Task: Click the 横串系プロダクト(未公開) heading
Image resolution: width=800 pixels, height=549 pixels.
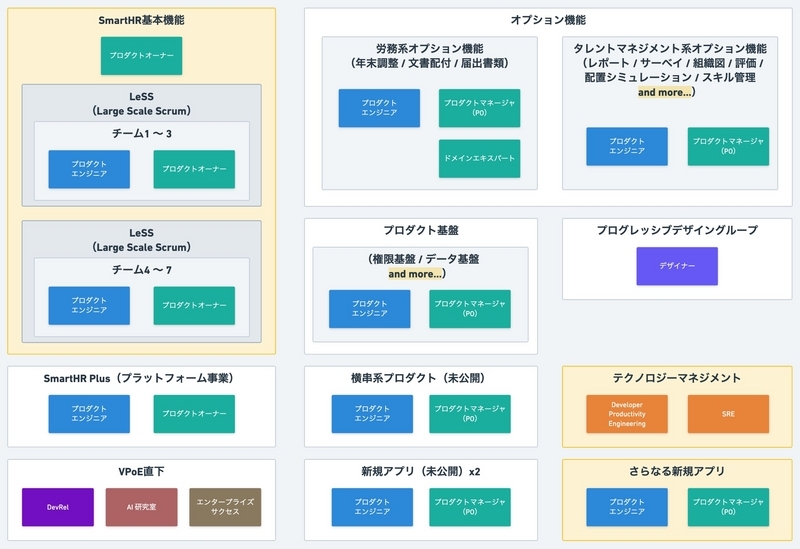Action: (x=418, y=378)
